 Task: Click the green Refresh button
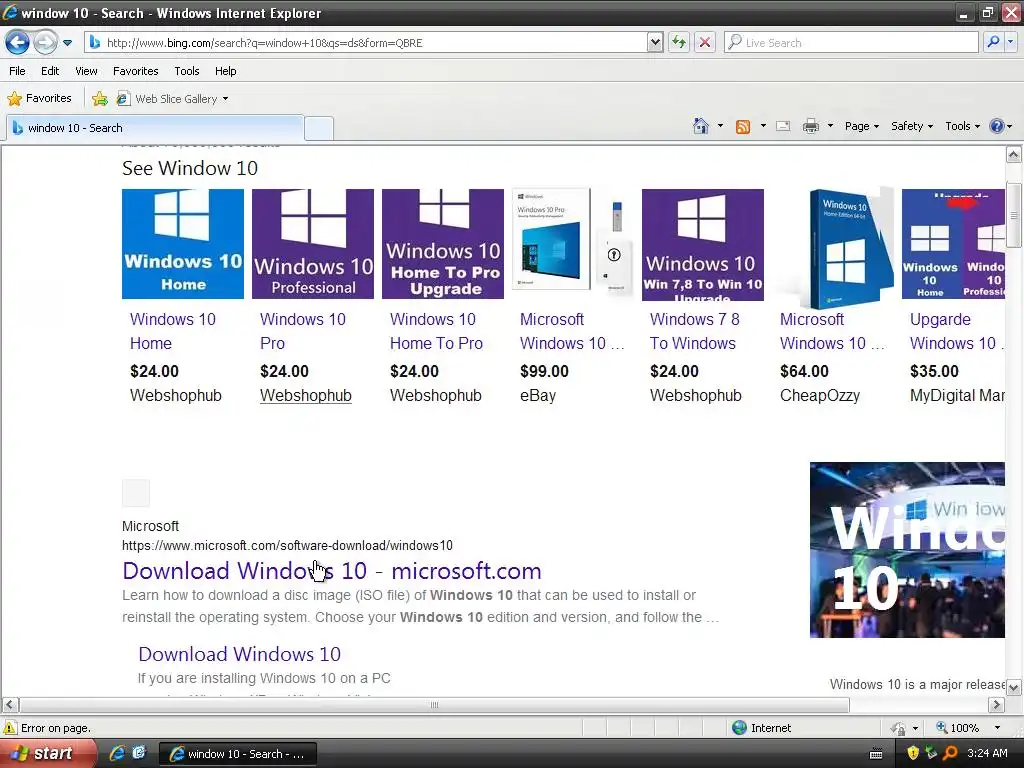coord(679,42)
